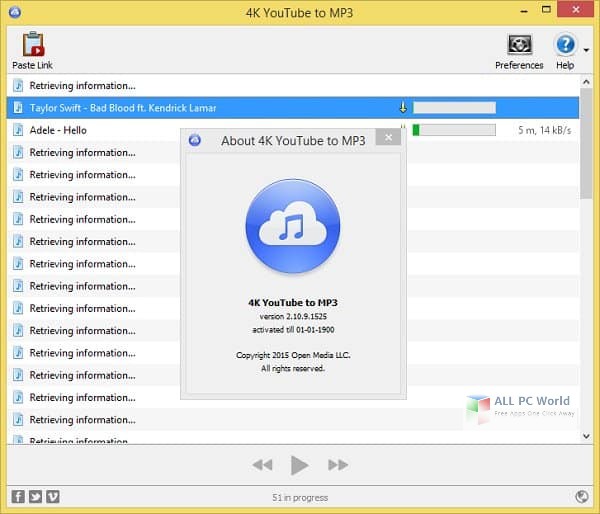Click the app icon in main window title bar
Image resolution: width=600 pixels, height=514 pixels.
point(15,12)
